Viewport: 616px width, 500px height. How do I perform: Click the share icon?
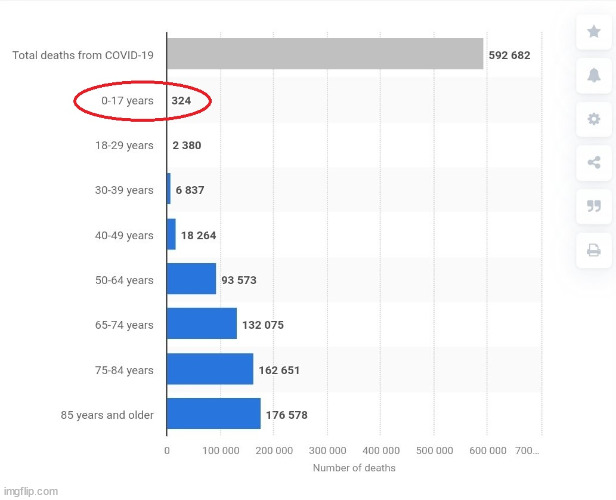click(x=594, y=163)
